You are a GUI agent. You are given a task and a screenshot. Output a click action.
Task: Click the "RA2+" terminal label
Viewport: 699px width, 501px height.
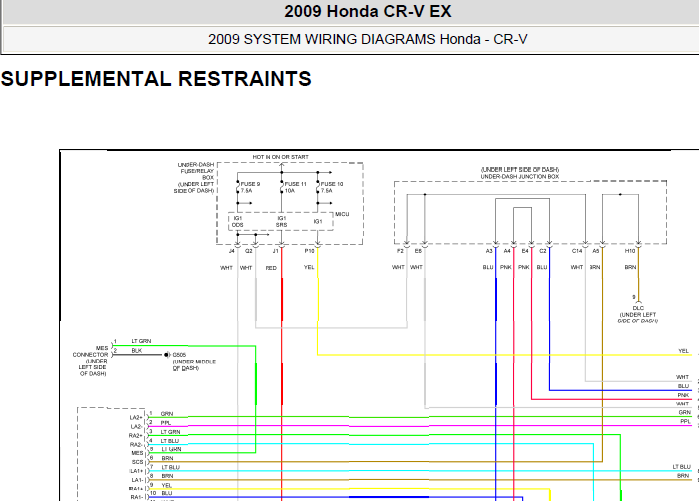136,435
